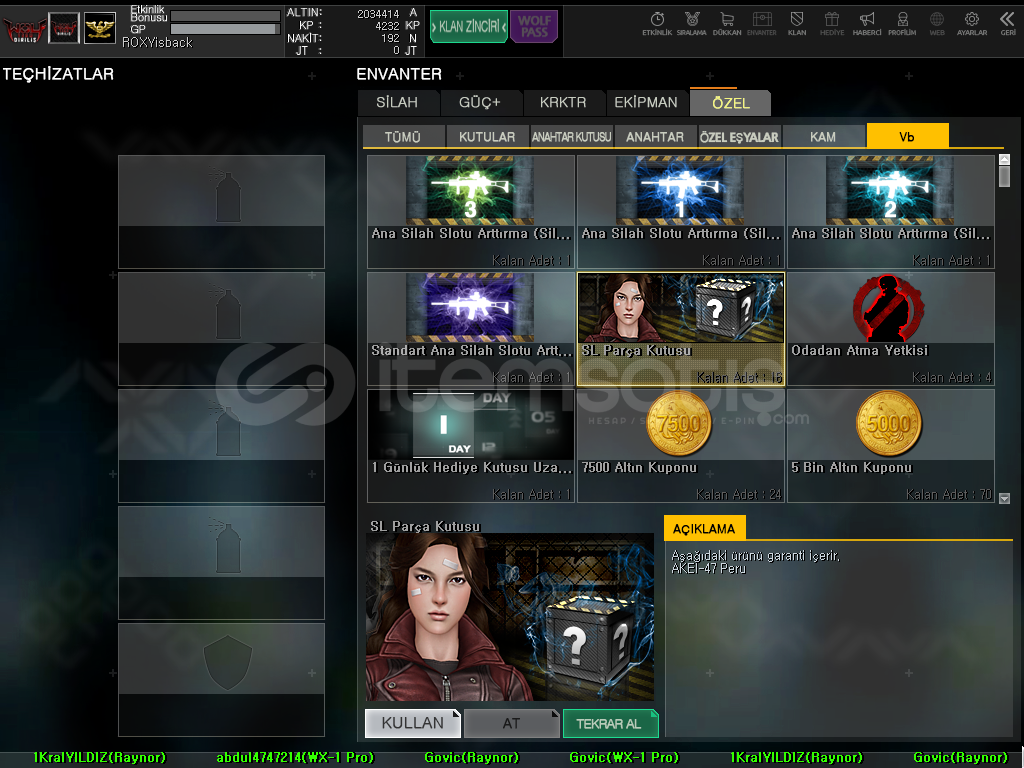Switch to the ÖZEL tab
This screenshot has width=1024, height=768.
tap(731, 103)
